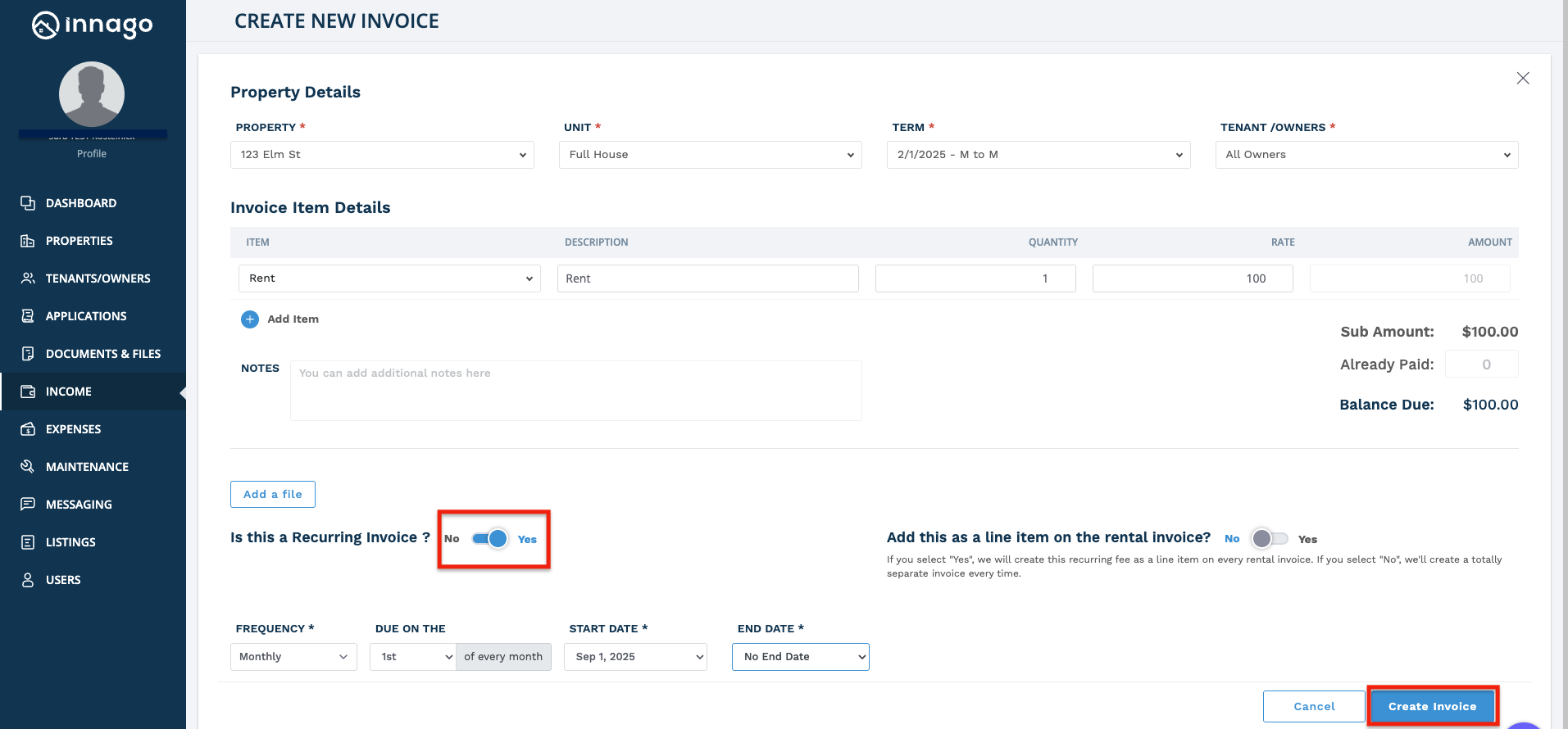
Task: Open the Term dropdown
Action: [x=1038, y=155]
